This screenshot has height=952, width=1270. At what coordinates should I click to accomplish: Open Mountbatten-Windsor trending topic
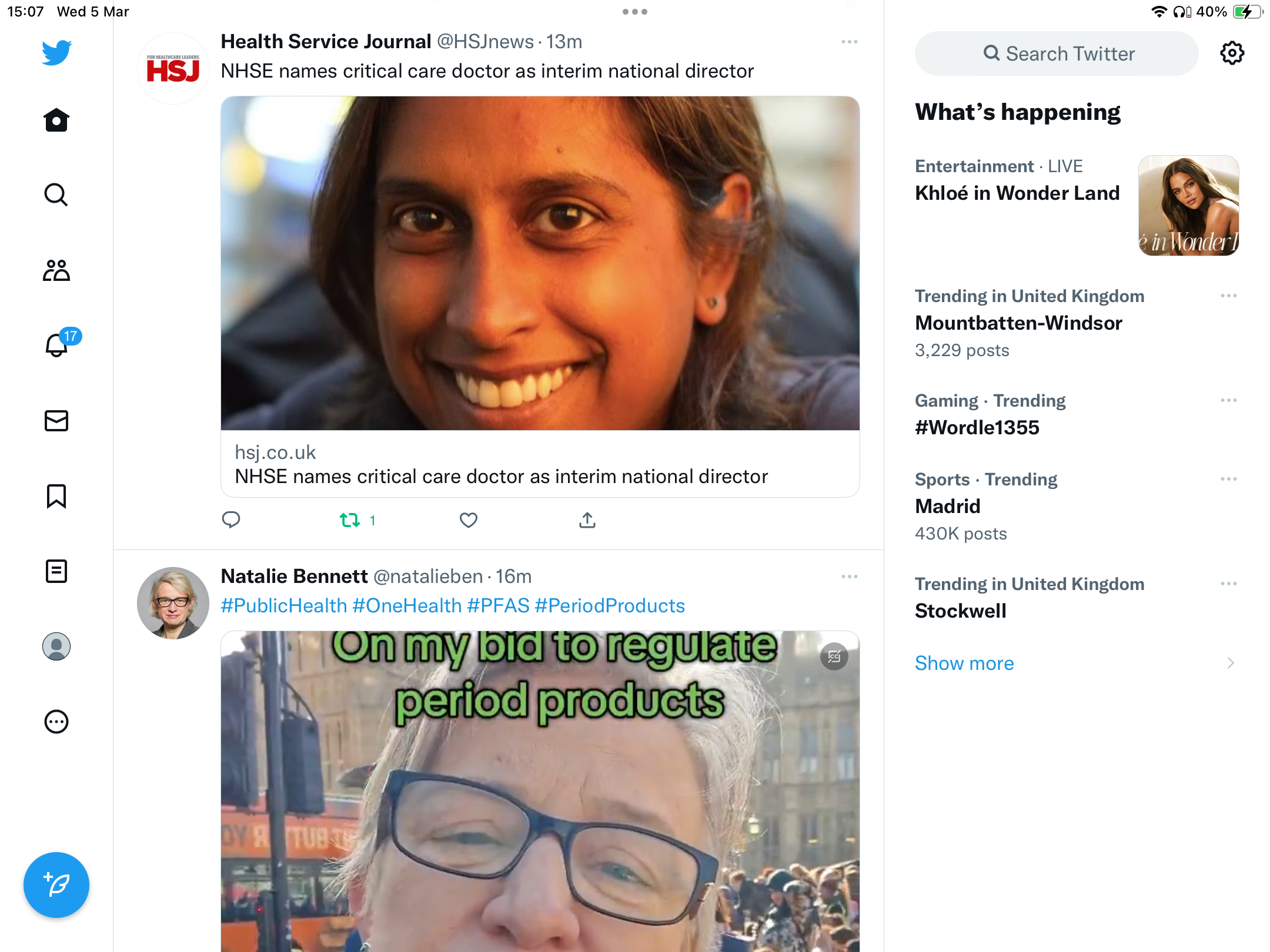point(1018,323)
